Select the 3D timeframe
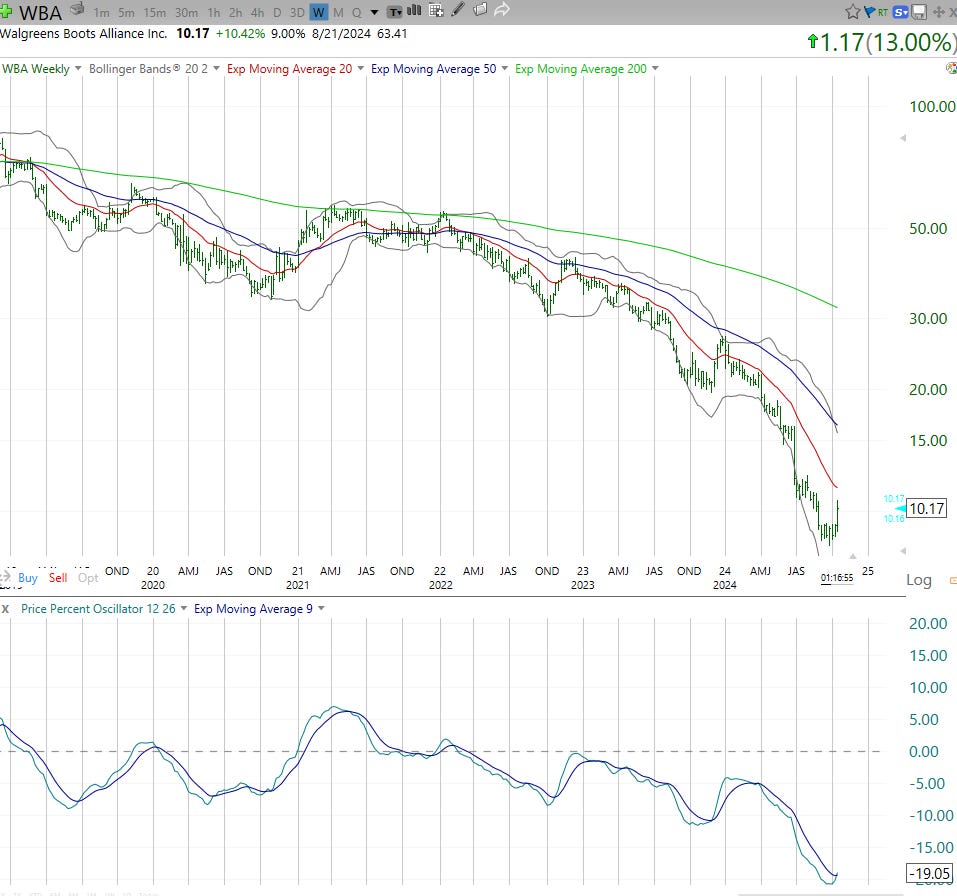 coord(297,12)
